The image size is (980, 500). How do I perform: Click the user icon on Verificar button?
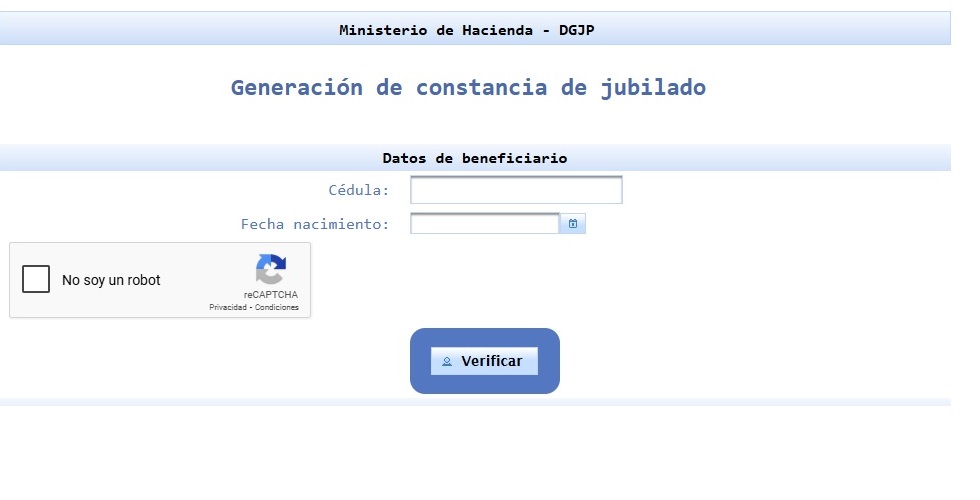(447, 362)
